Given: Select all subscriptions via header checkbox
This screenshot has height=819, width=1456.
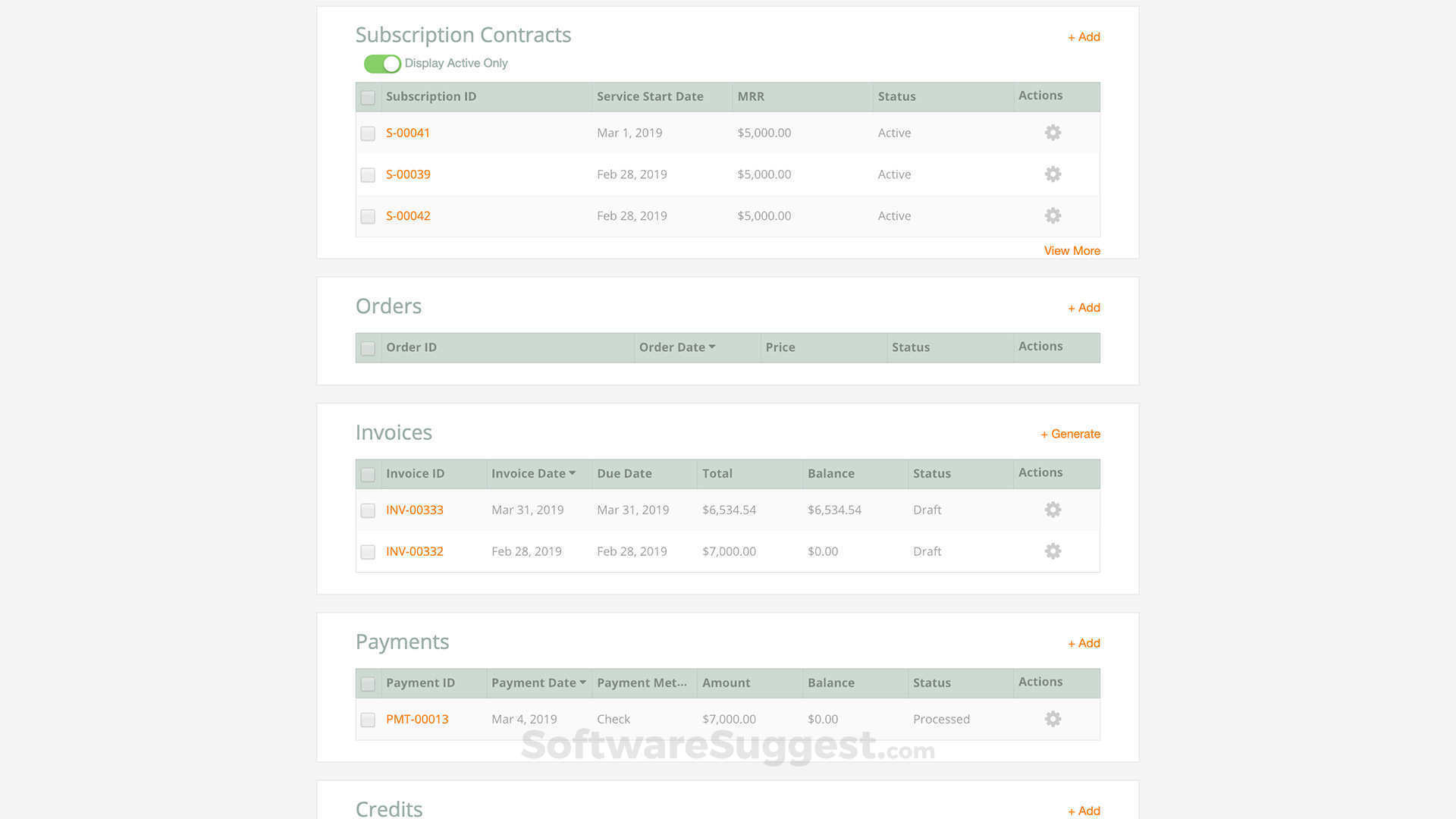Looking at the screenshot, I should [368, 98].
